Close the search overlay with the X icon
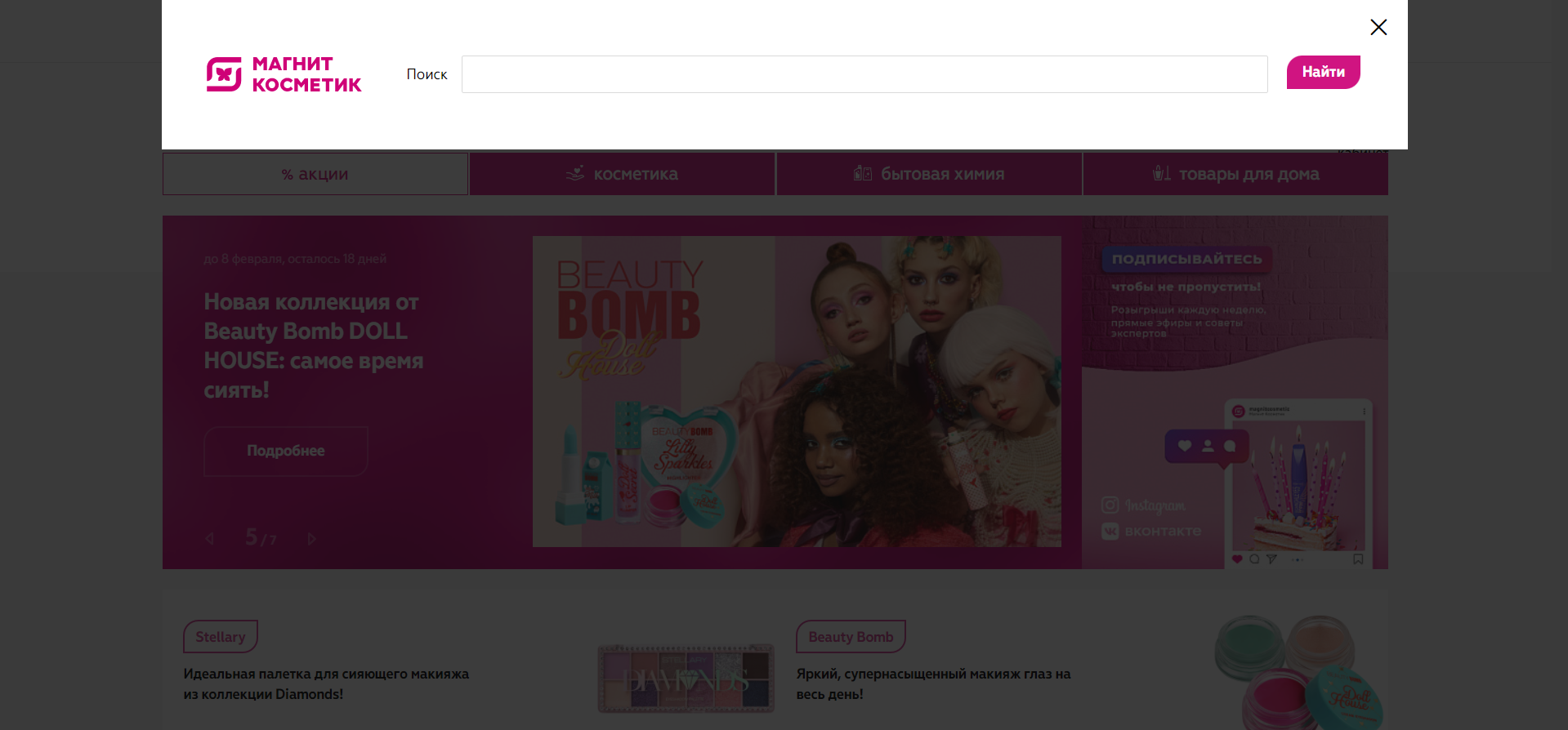 tap(1378, 28)
